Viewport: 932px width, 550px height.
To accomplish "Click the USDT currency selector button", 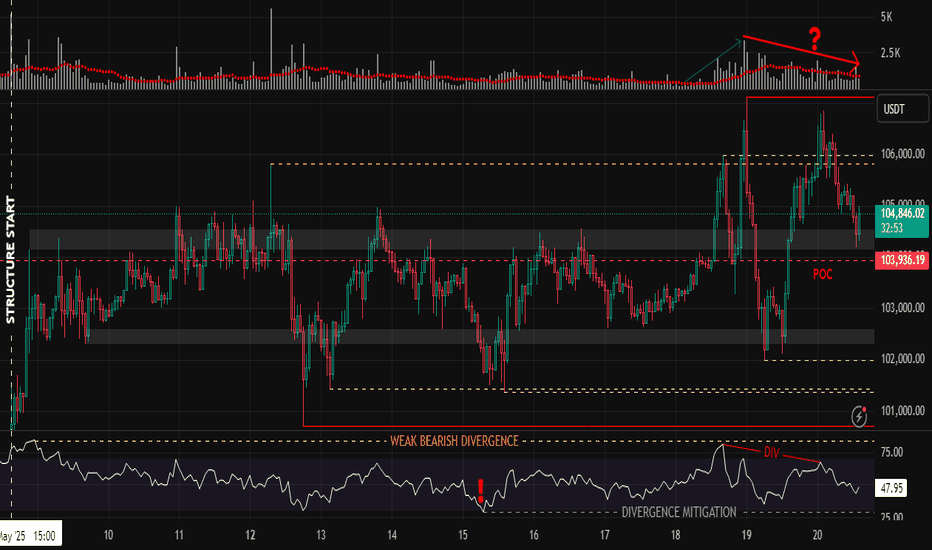I will (x=902, y=109).
